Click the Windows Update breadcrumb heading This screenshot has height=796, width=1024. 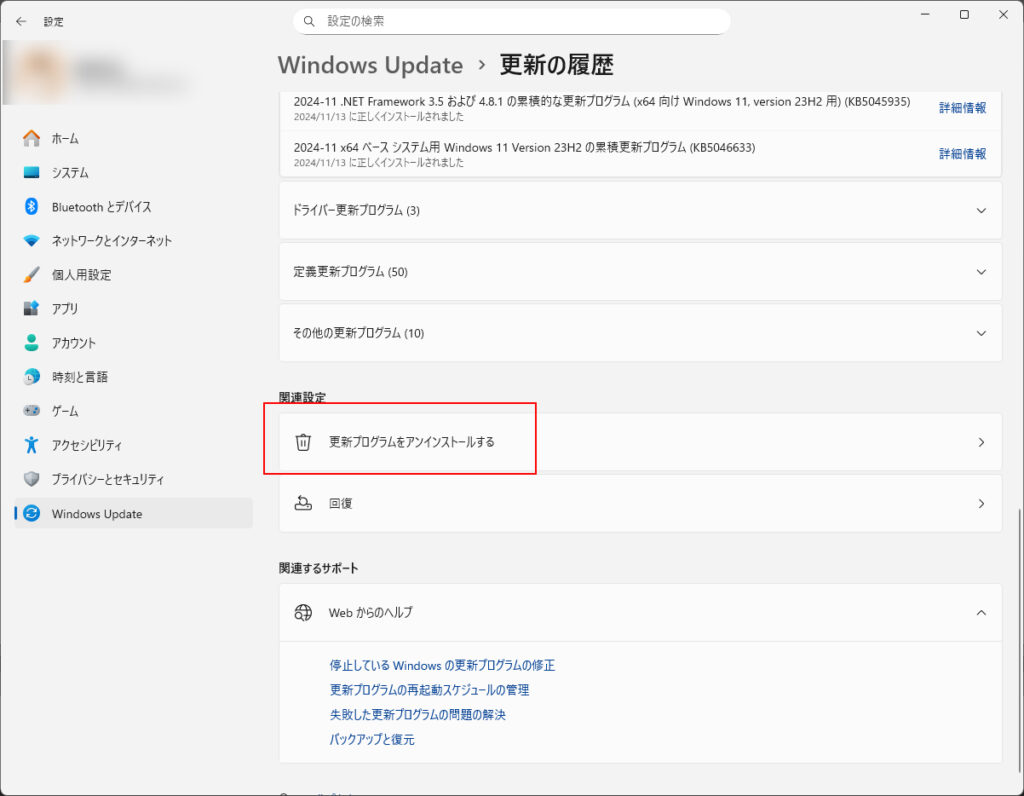tap(370, 65)
